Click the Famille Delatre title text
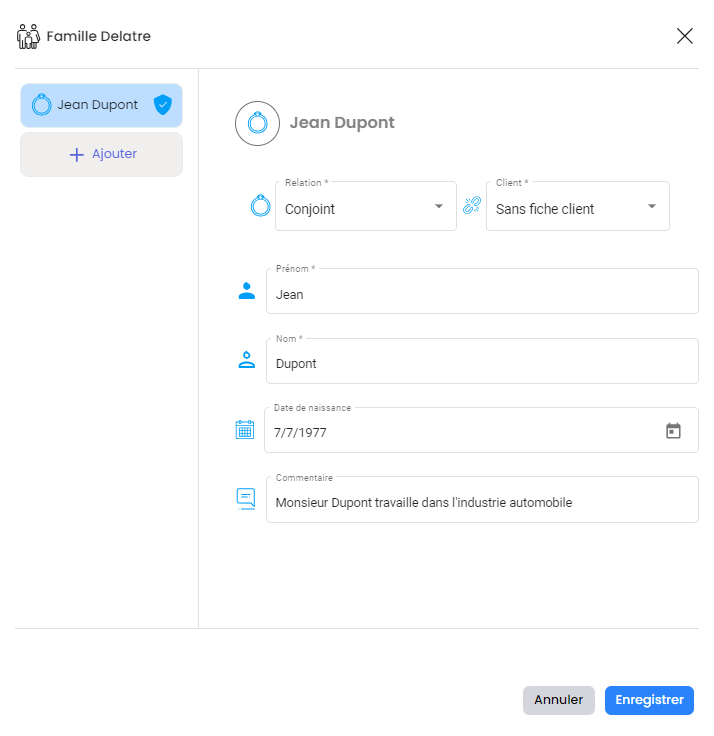This screenshot has width=714, height=736. click(99, 36)
